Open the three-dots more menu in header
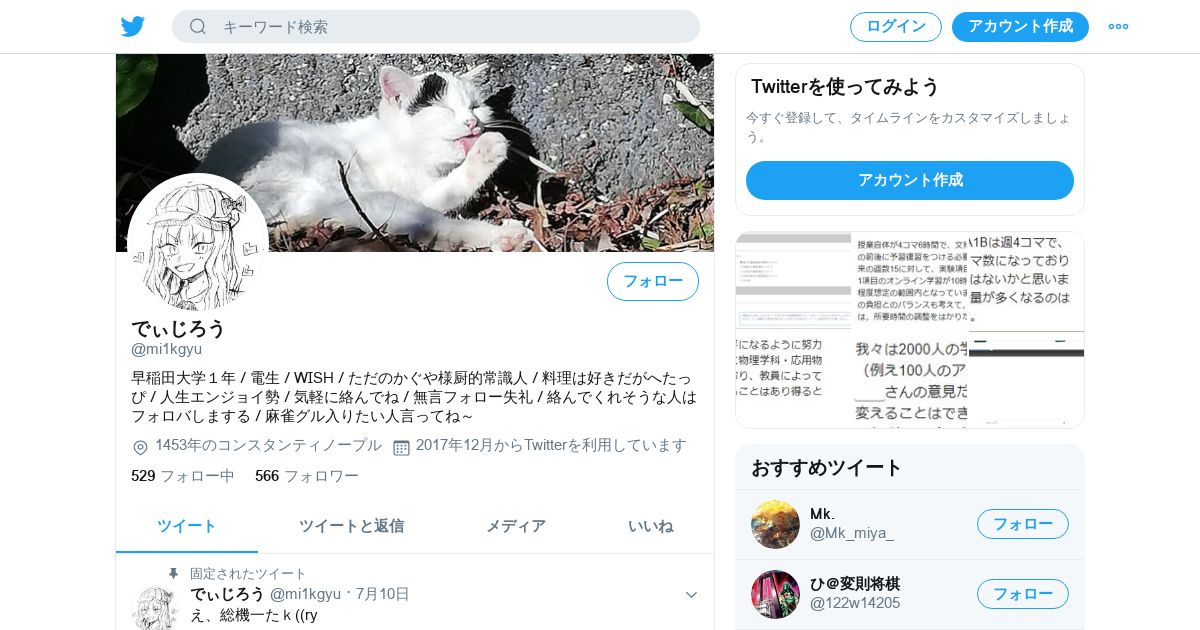 click(1118, 27)
